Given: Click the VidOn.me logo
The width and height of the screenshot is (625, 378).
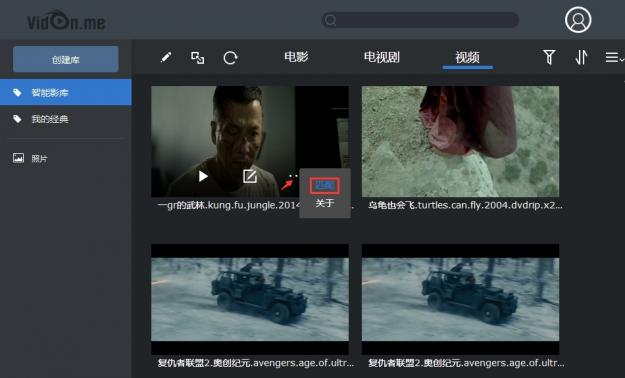Looking at the screenshot, I should pyautogui.click(x=66, y=20).
